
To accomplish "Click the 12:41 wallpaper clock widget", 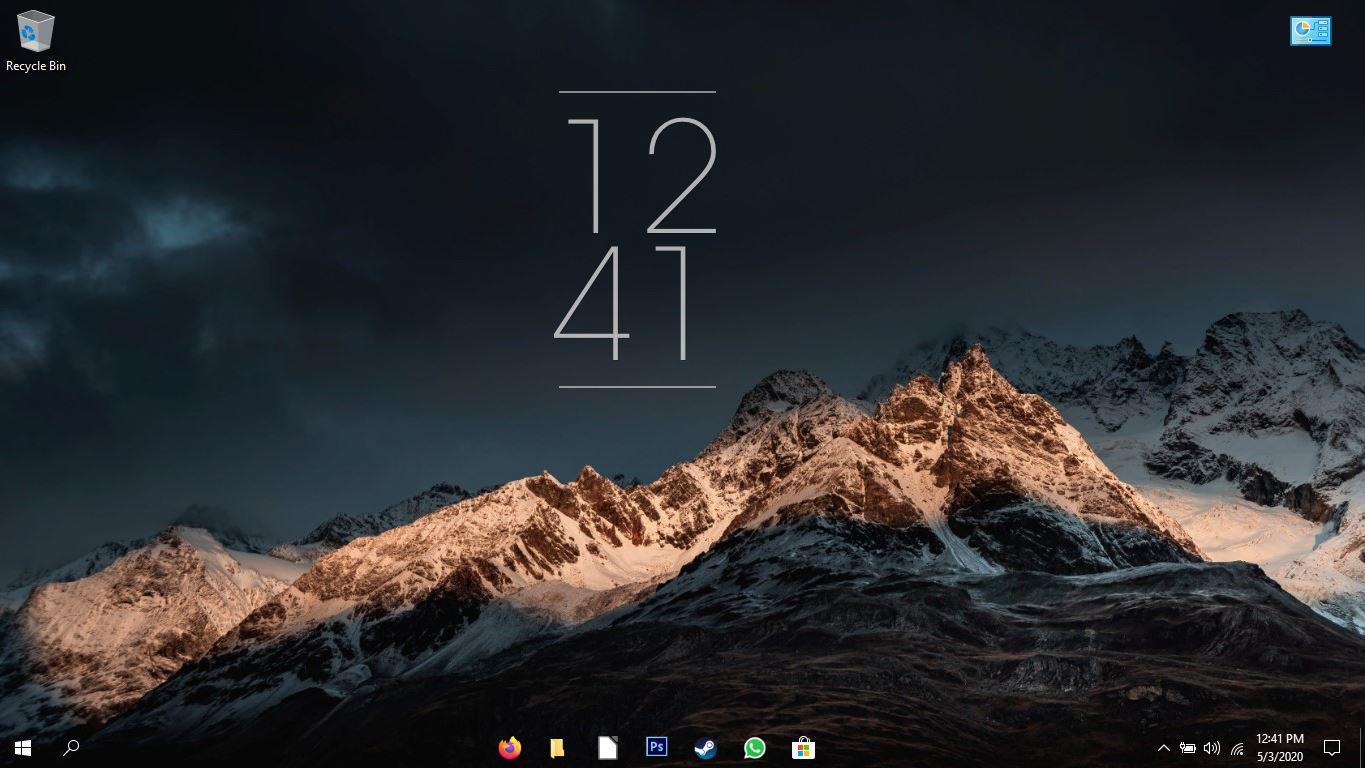I will [x=637, y=240].
